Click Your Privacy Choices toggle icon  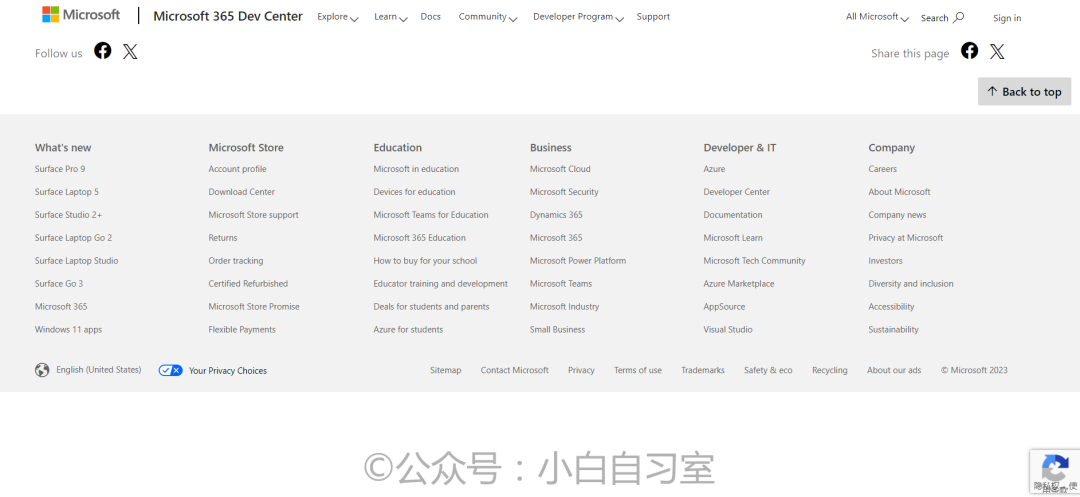(170, 370)
